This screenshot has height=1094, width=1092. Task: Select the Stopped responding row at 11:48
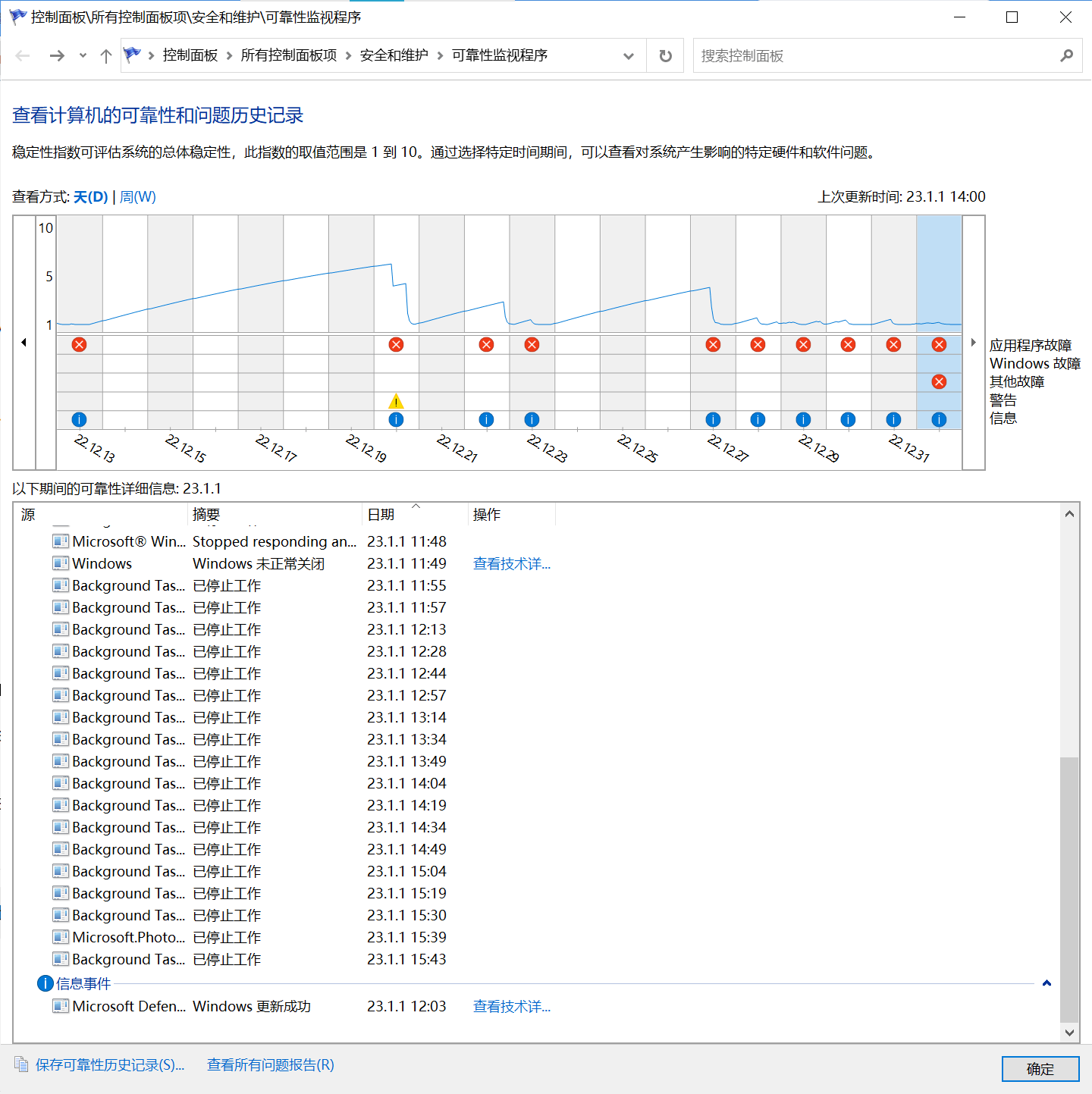pyautogui.click(x=303, y=541)
